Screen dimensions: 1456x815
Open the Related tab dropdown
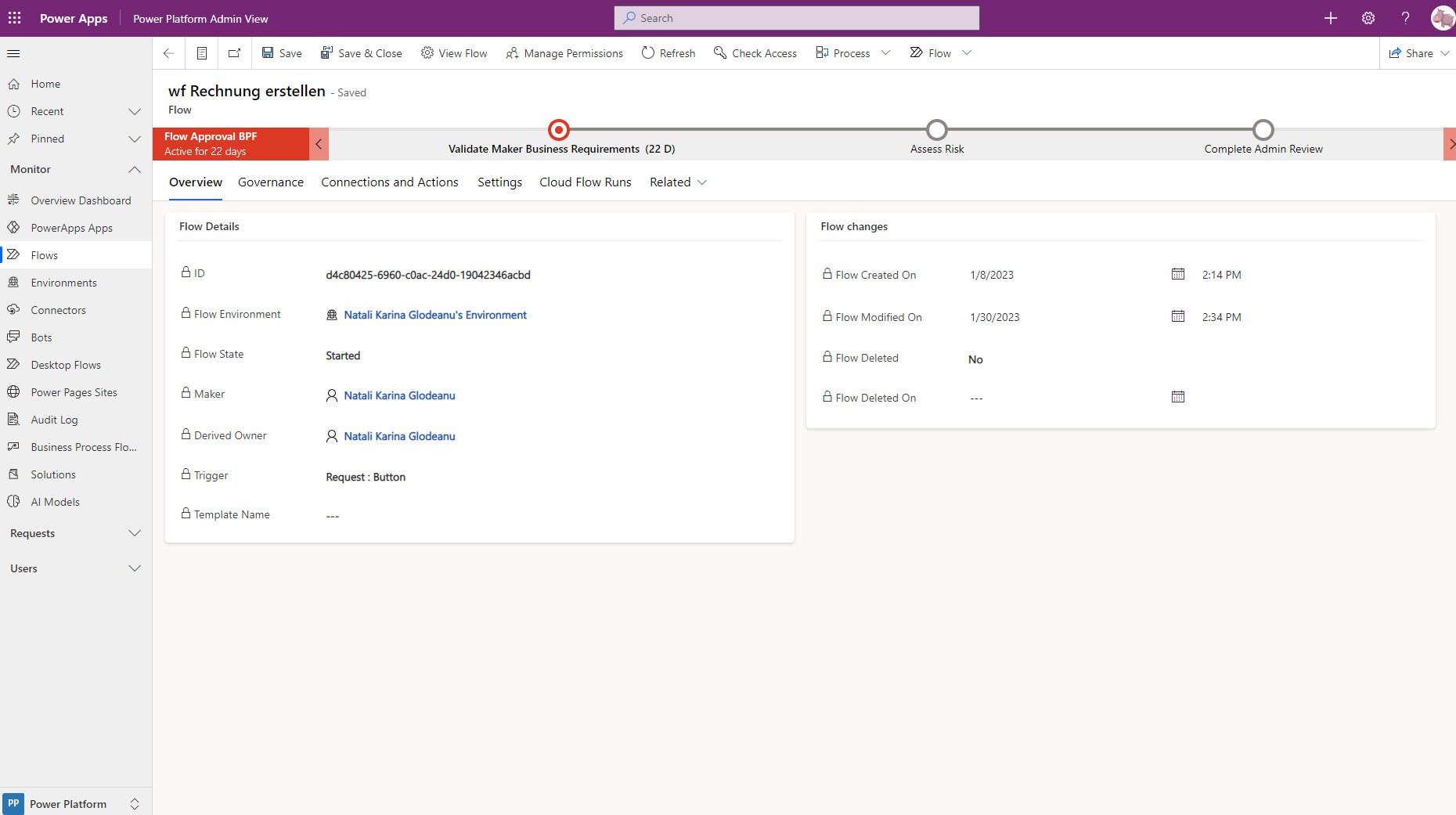678,182
